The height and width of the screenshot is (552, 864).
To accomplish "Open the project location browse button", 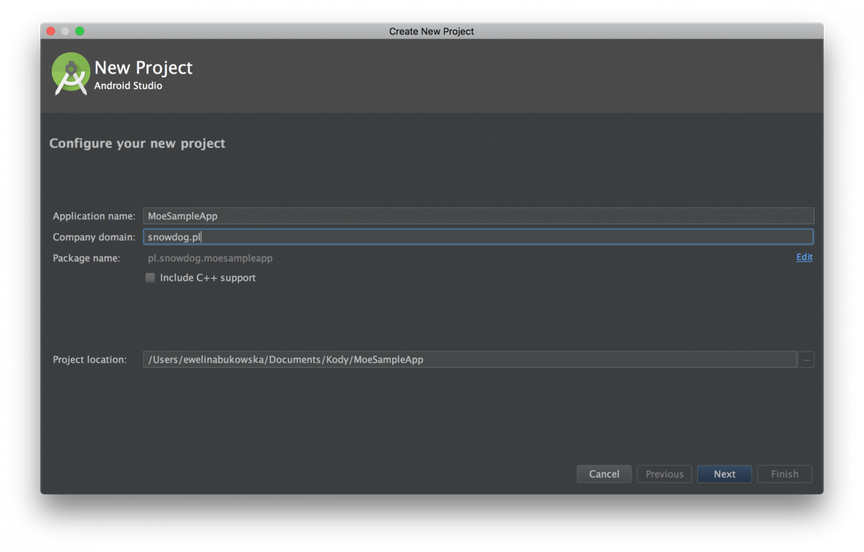I will tap(806, 360).
